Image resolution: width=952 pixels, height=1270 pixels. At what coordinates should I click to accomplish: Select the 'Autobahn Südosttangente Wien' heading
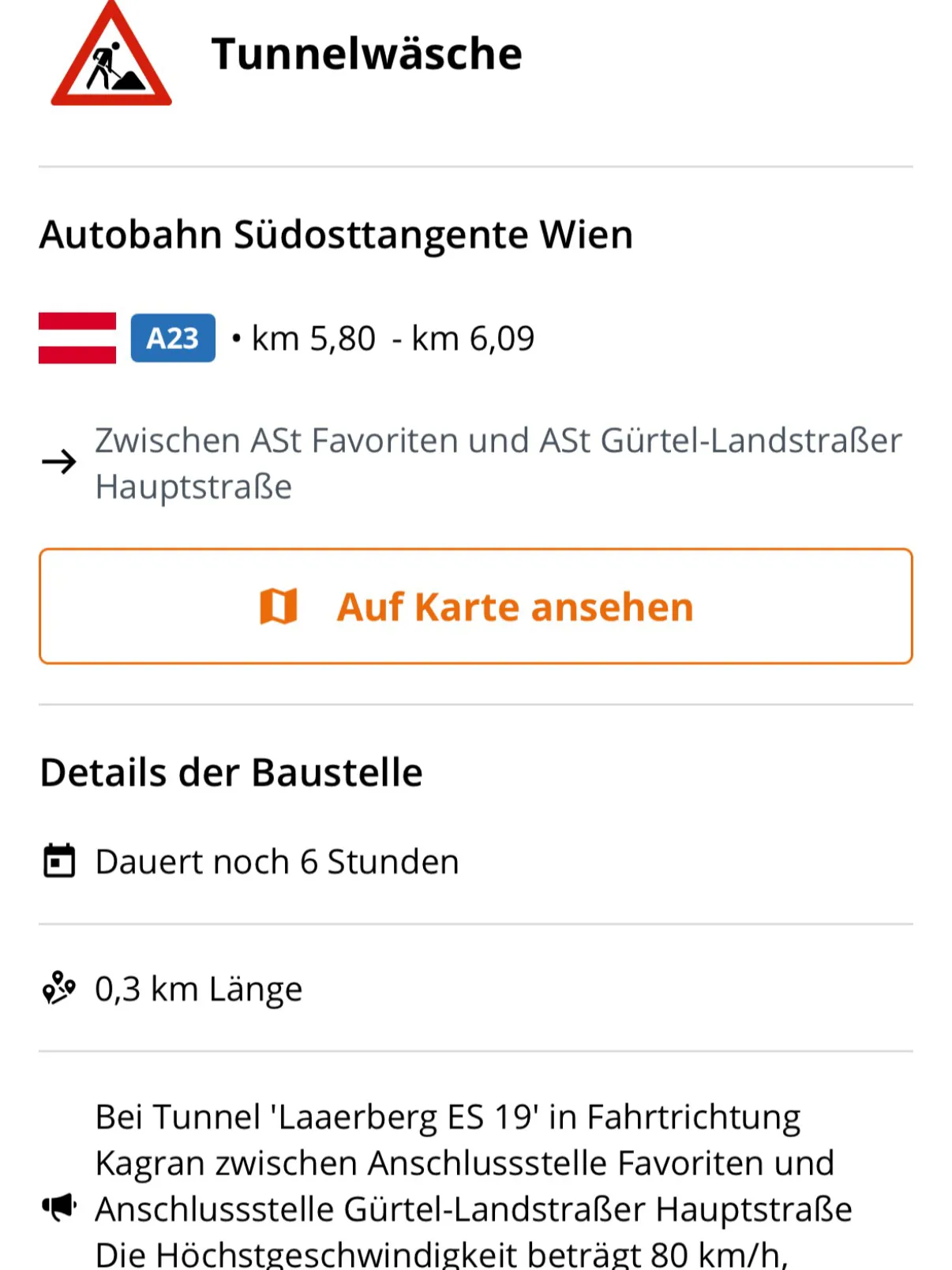336,235
